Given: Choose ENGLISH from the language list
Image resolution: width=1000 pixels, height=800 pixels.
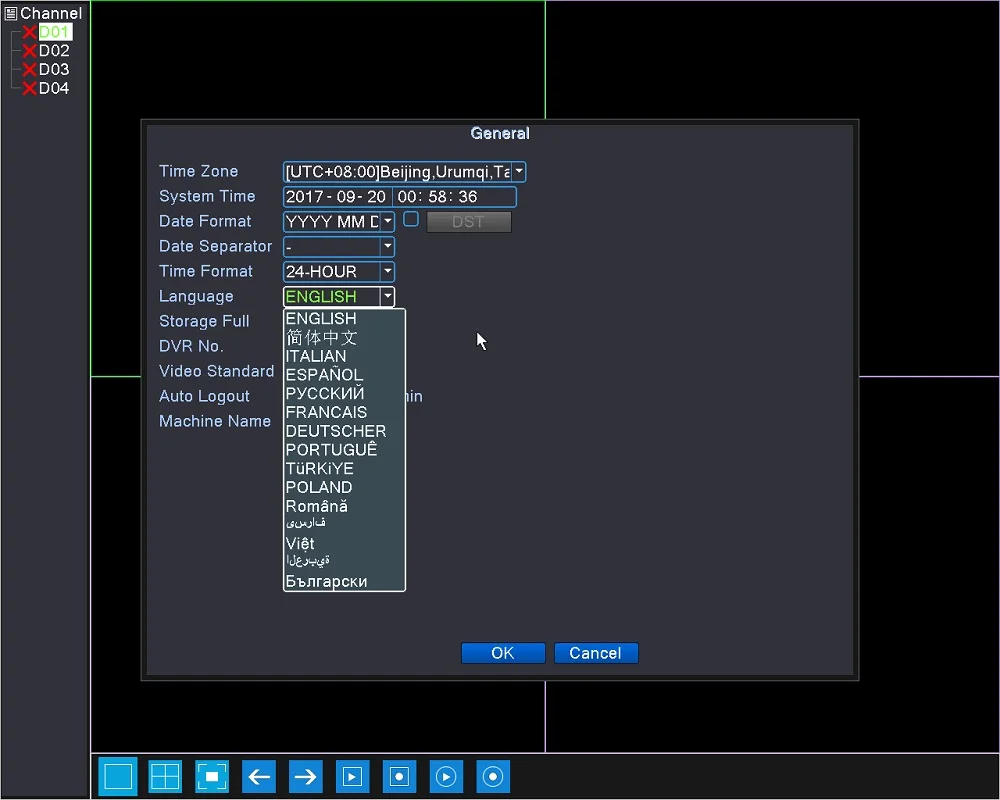Looking at the screenshot, I should 344,318.
